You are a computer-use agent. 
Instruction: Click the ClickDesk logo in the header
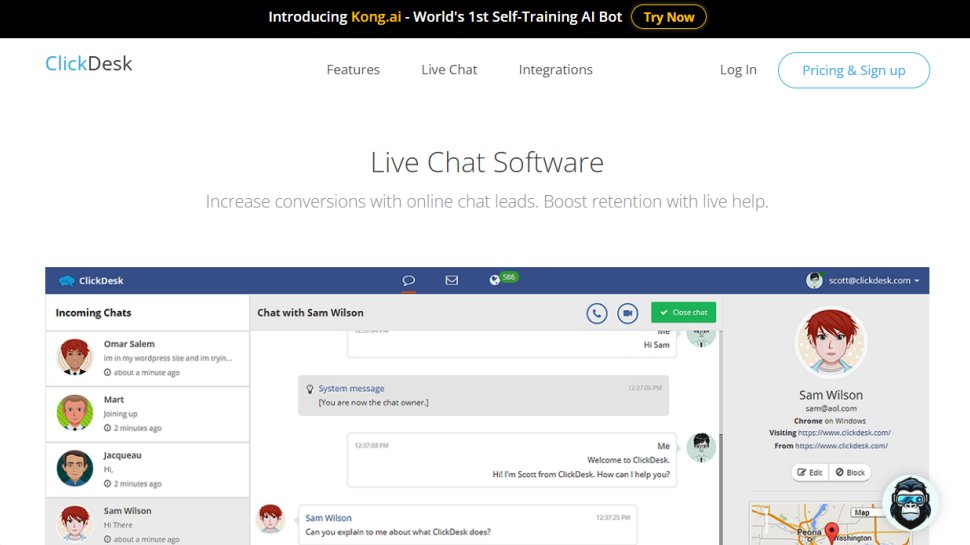[88, 63]
